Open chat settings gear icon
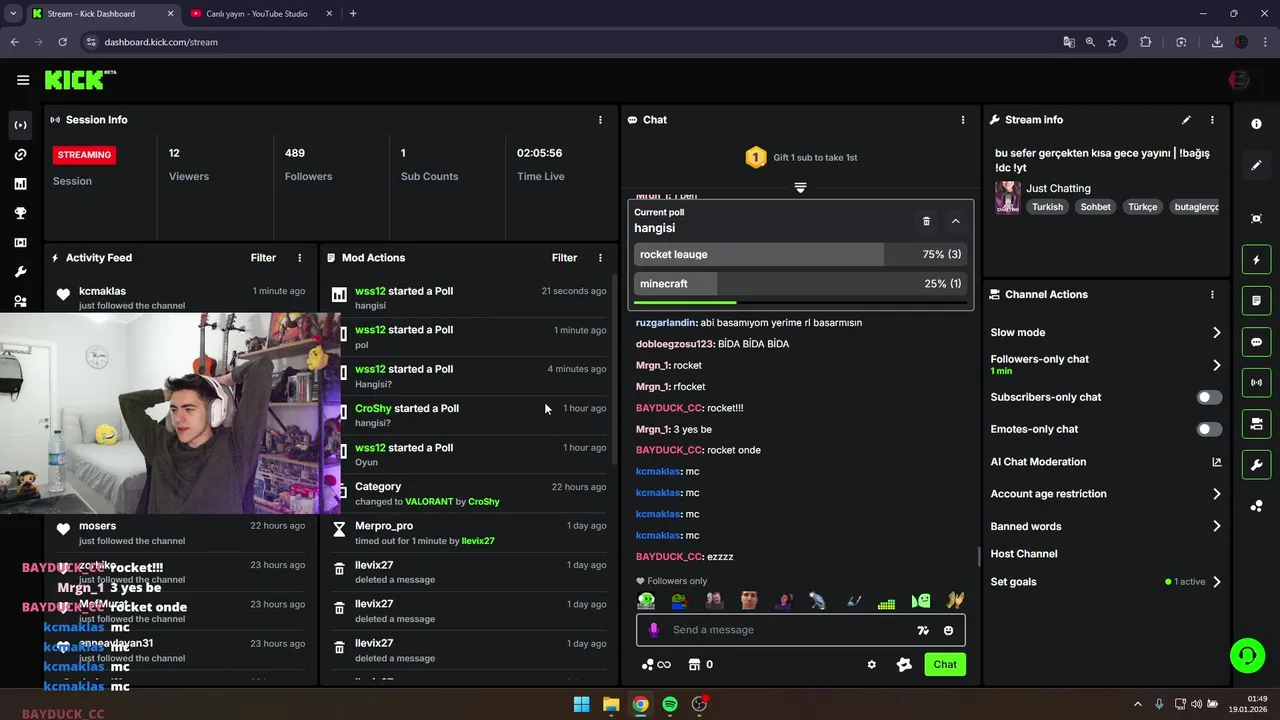The image size is (1280, 720). pyautogui.click(x=872, y=664)
